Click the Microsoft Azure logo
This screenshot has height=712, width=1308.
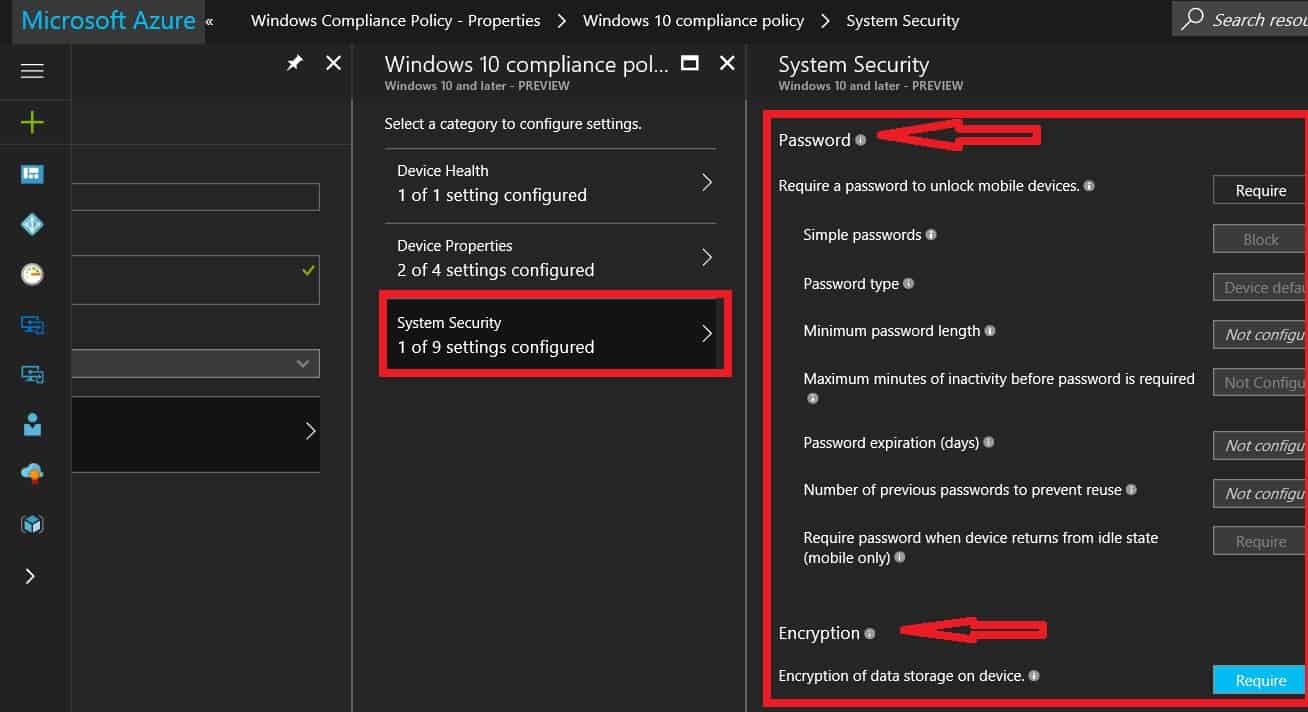point(108,21)
